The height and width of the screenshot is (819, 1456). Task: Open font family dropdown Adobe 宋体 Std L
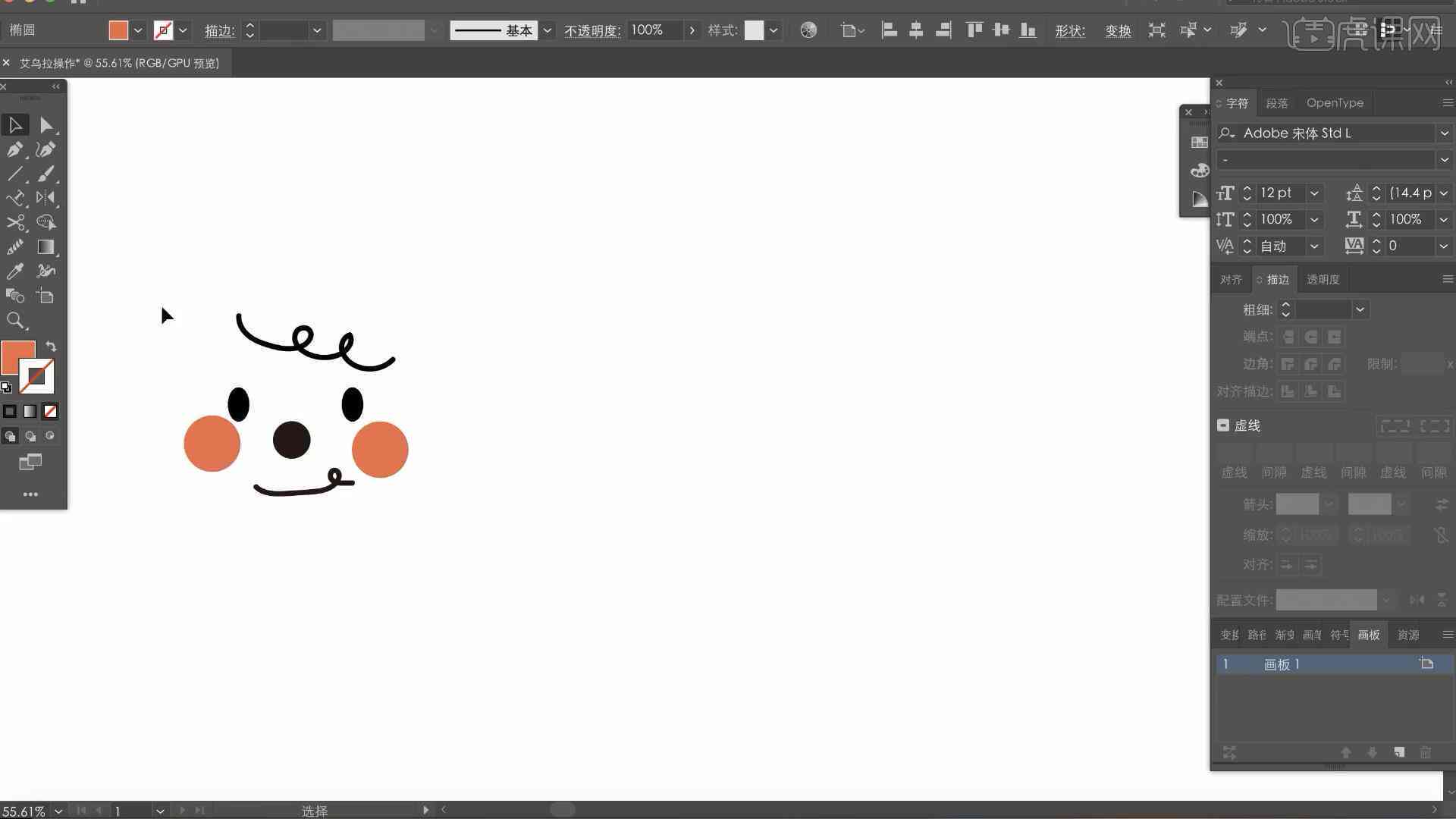1444,133
